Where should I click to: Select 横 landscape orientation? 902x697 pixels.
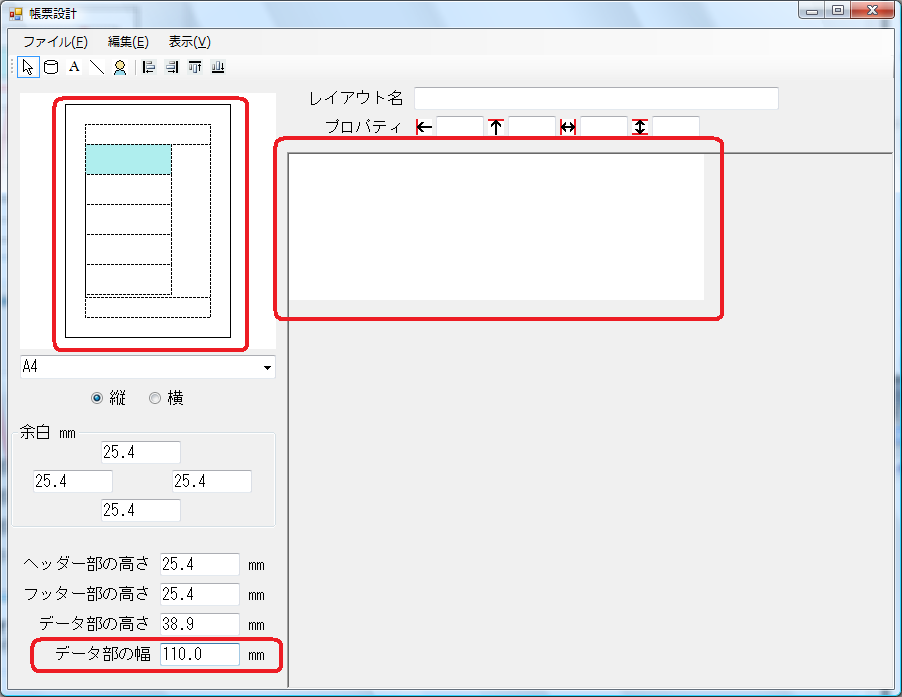(x=155, y=398)
